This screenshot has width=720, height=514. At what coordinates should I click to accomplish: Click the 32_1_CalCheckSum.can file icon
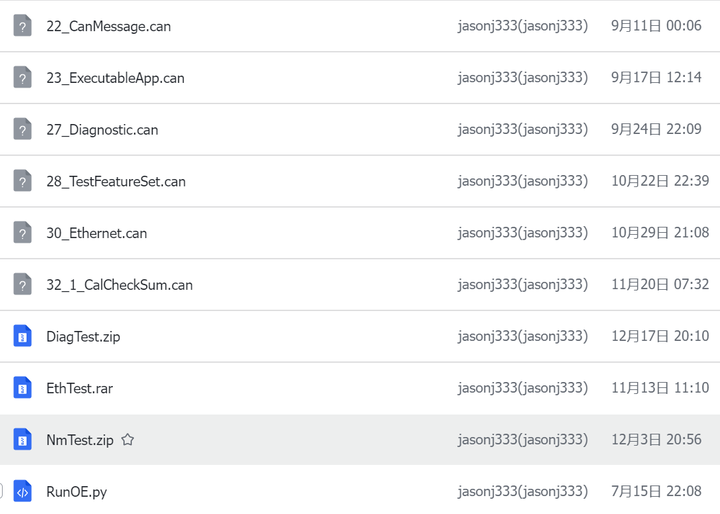[x=22, y=285]
